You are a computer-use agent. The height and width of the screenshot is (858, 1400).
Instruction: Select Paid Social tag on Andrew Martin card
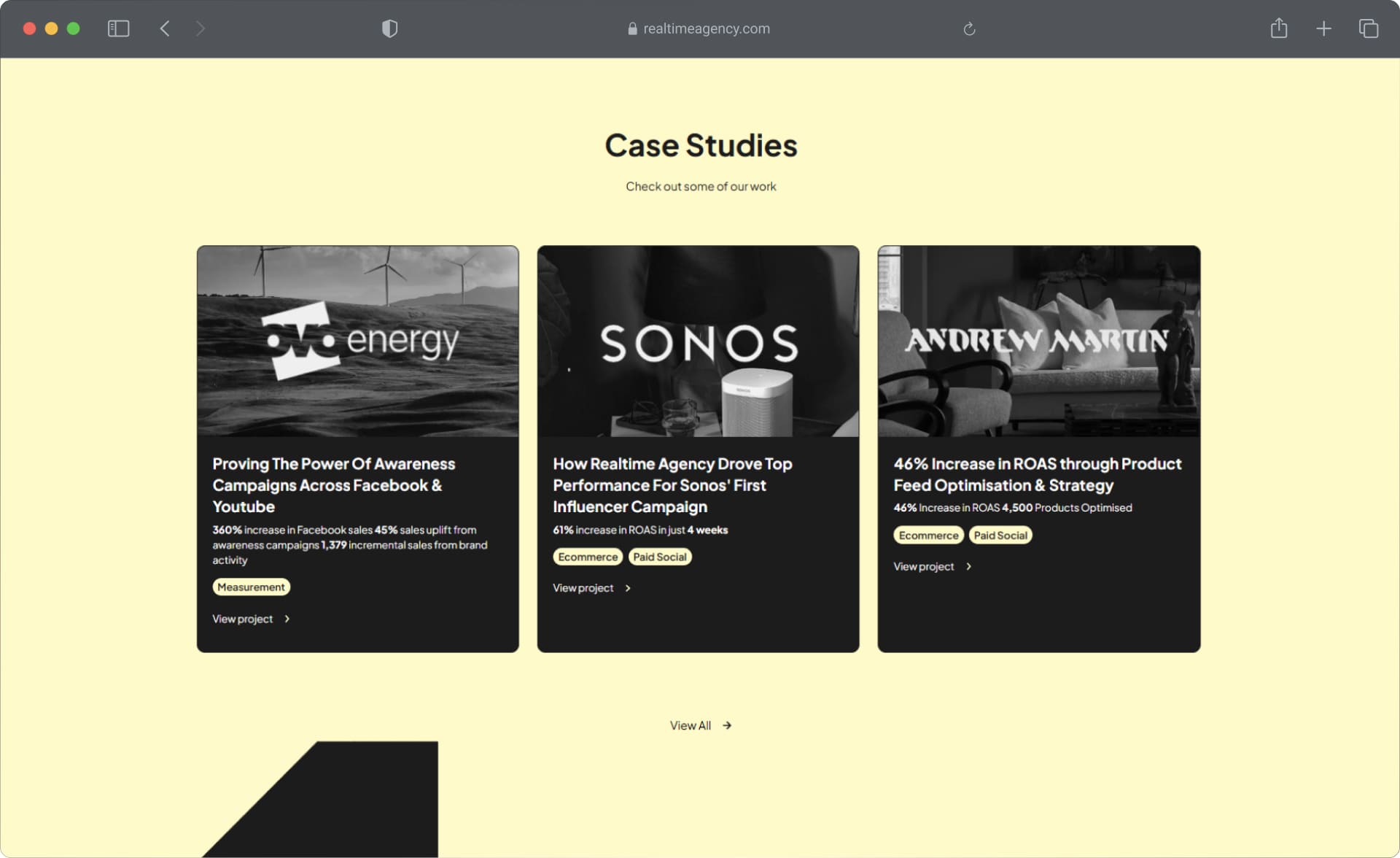(1000, 536)
